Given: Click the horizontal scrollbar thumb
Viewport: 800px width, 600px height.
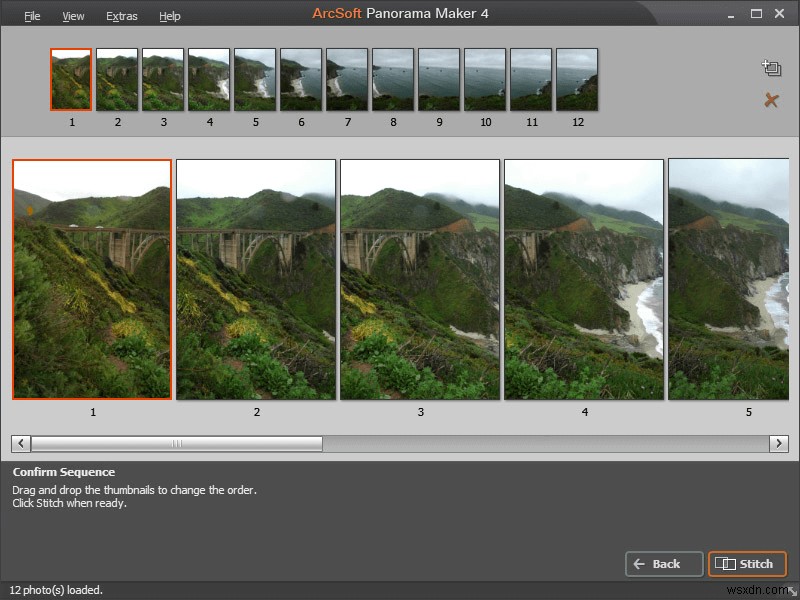Looking at the screenshot, I should (177, 443).
